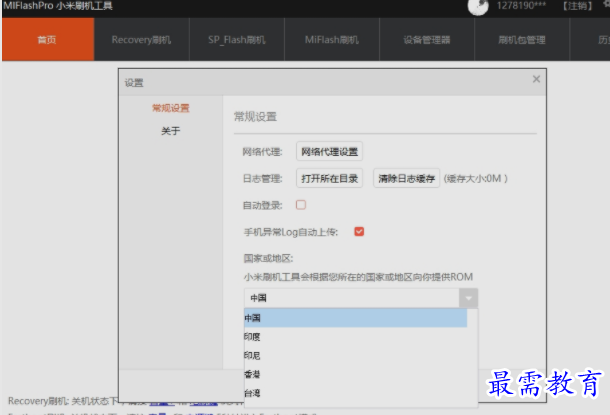The width and height of the screenshot is (610, 415).
Task: Choose 印度 from the region list
Action: point(356,336)
